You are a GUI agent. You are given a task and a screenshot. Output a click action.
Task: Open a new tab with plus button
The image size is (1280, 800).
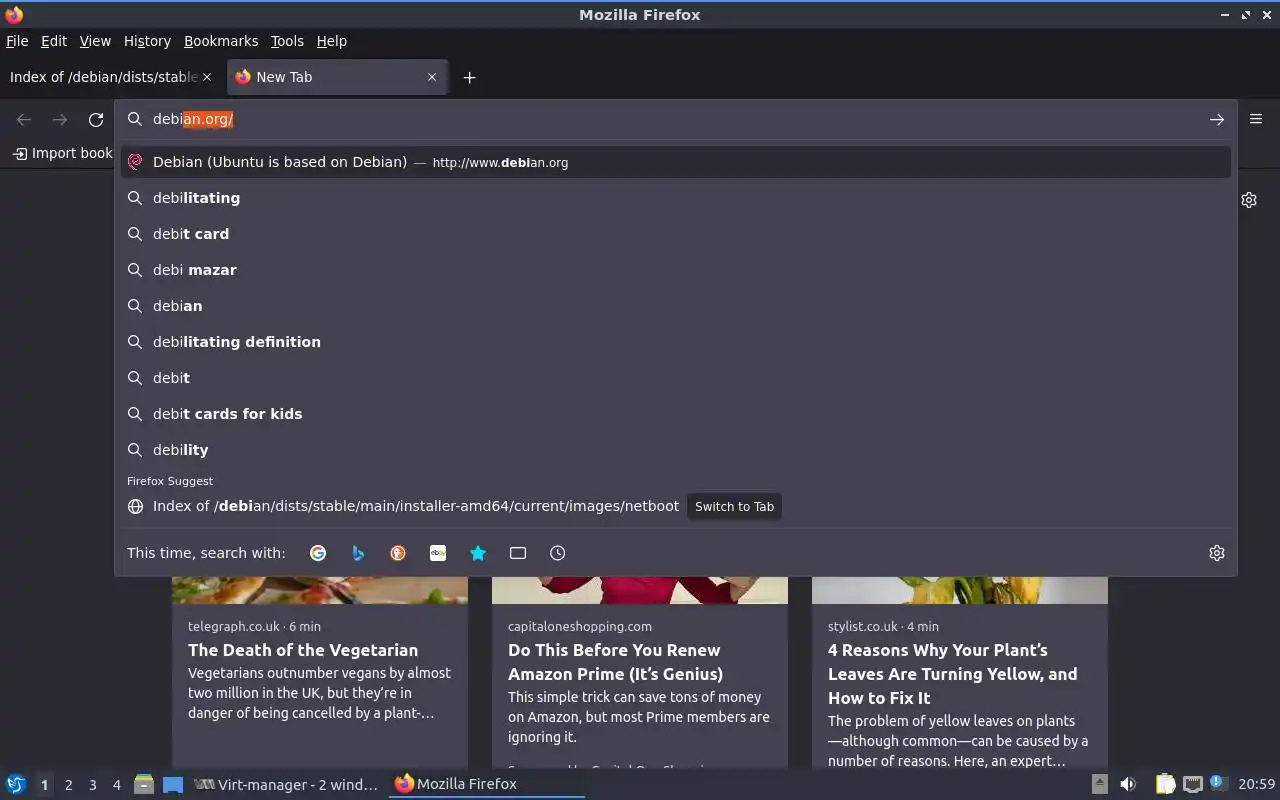[x=469, y=77]
